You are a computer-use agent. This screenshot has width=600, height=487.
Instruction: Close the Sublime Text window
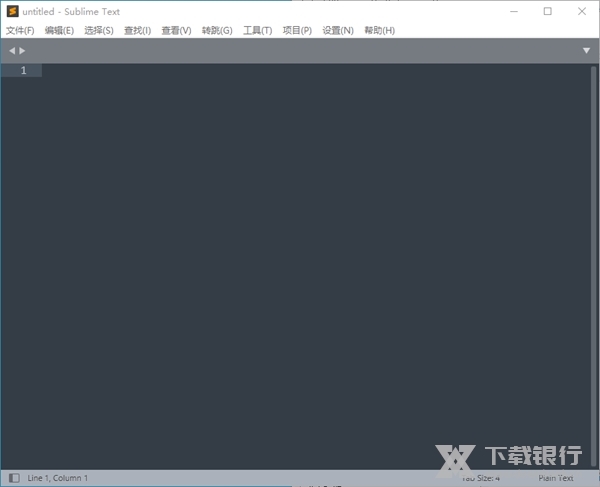pyautogui.click(x=582, y=11)
